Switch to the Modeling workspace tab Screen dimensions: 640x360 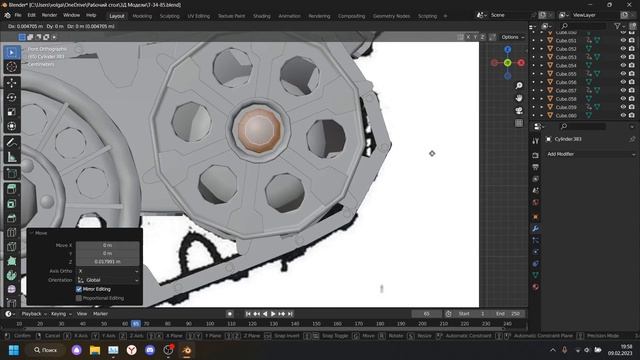click(142, 16)
